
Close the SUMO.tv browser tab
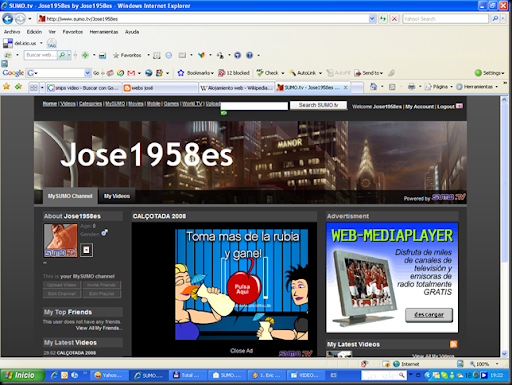point(345,87)
